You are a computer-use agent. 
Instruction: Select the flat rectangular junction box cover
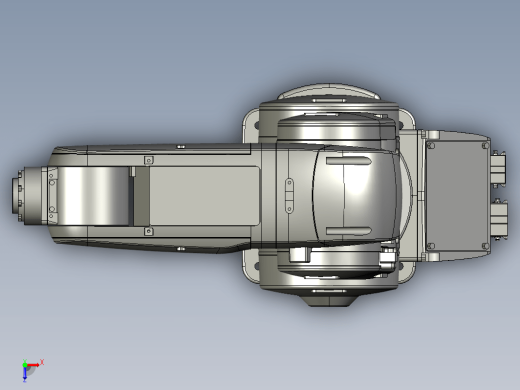(x=458, y=196)
